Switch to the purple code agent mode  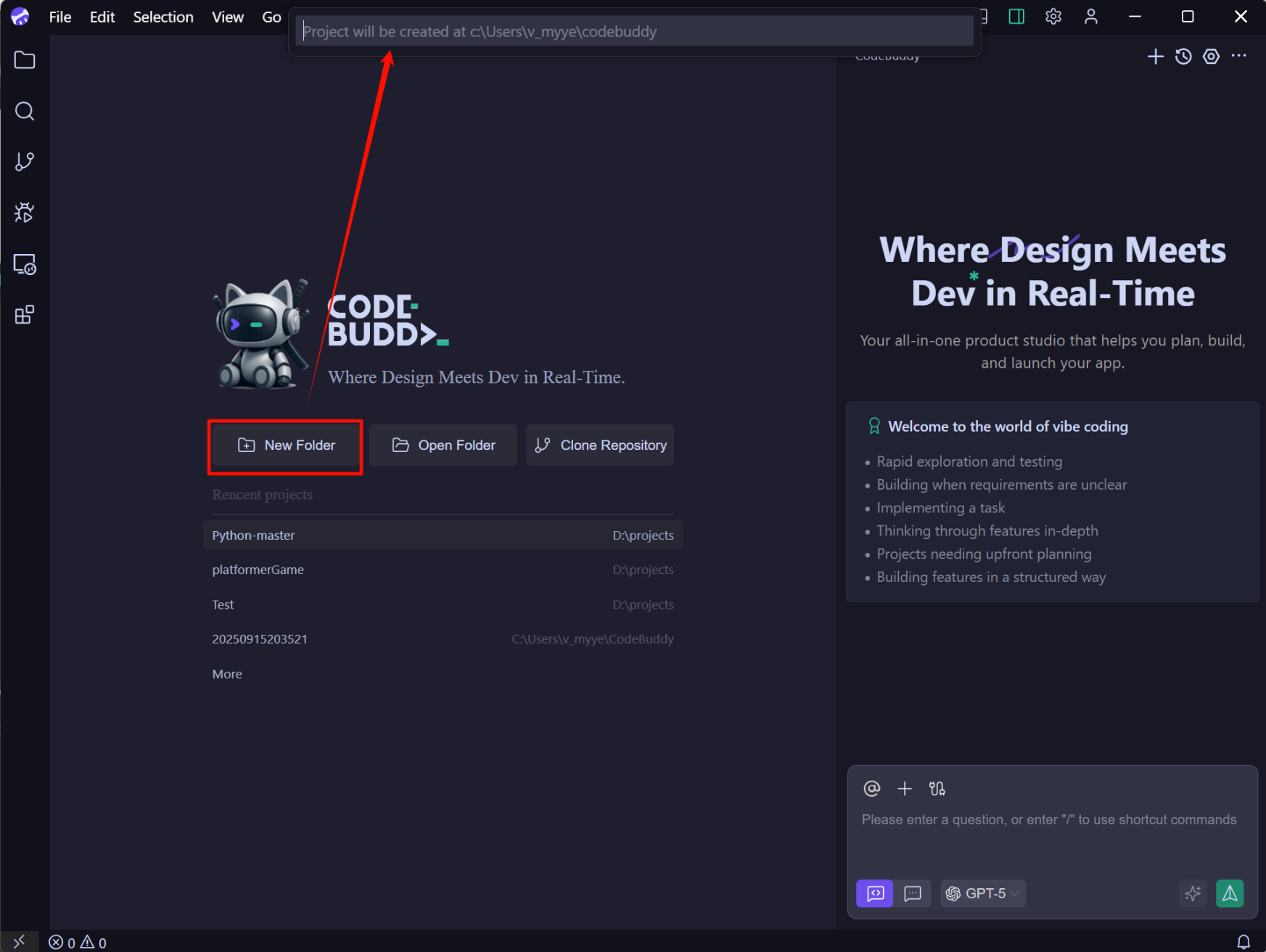point(875,893)
